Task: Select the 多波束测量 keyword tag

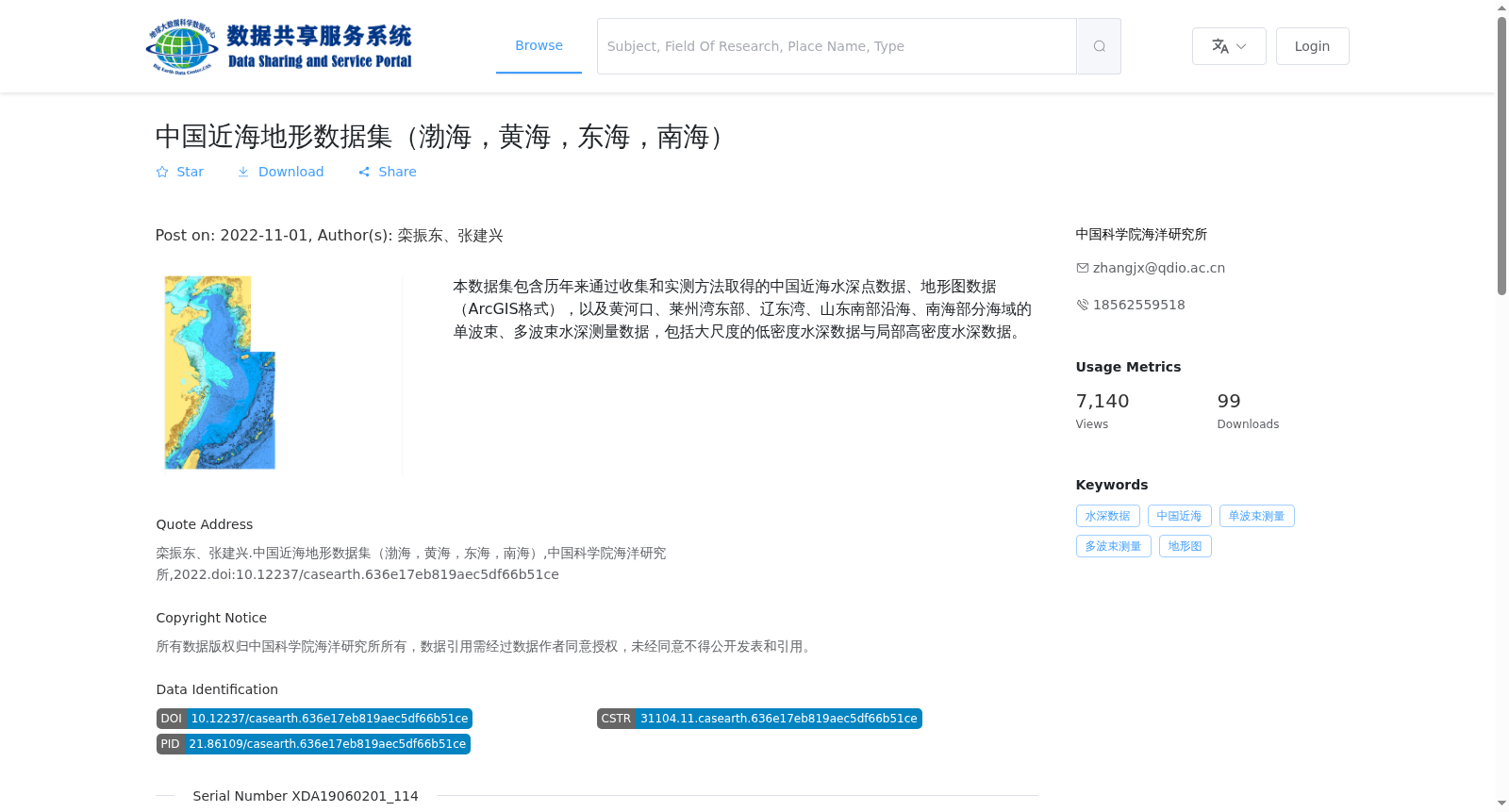Action: [1113, 546]
